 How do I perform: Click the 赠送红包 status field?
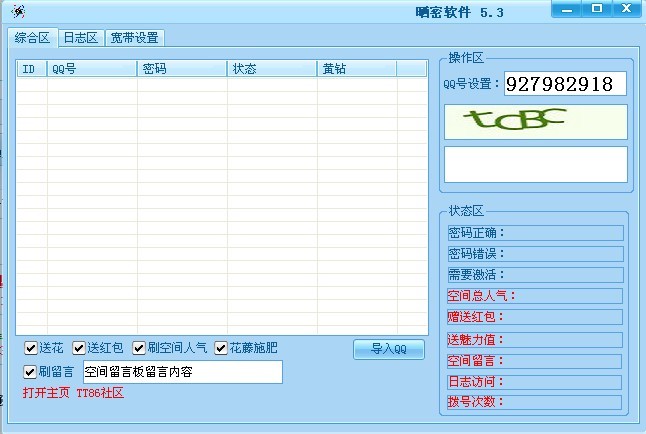pos(535,317)
